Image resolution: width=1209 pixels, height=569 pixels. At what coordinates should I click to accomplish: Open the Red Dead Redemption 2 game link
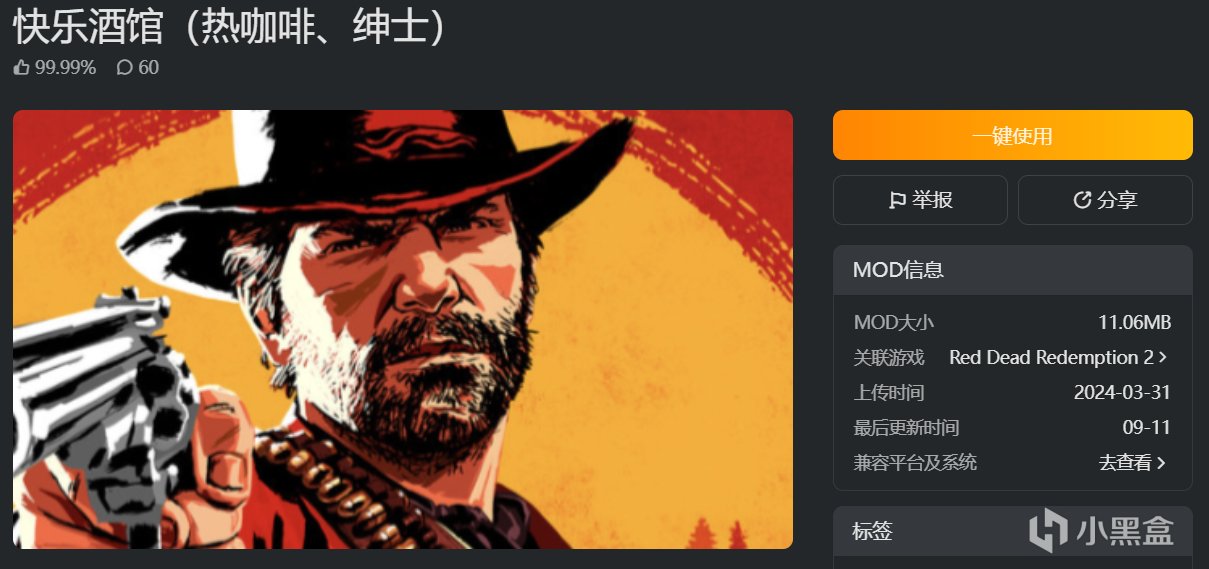(x=1051, y=357)
